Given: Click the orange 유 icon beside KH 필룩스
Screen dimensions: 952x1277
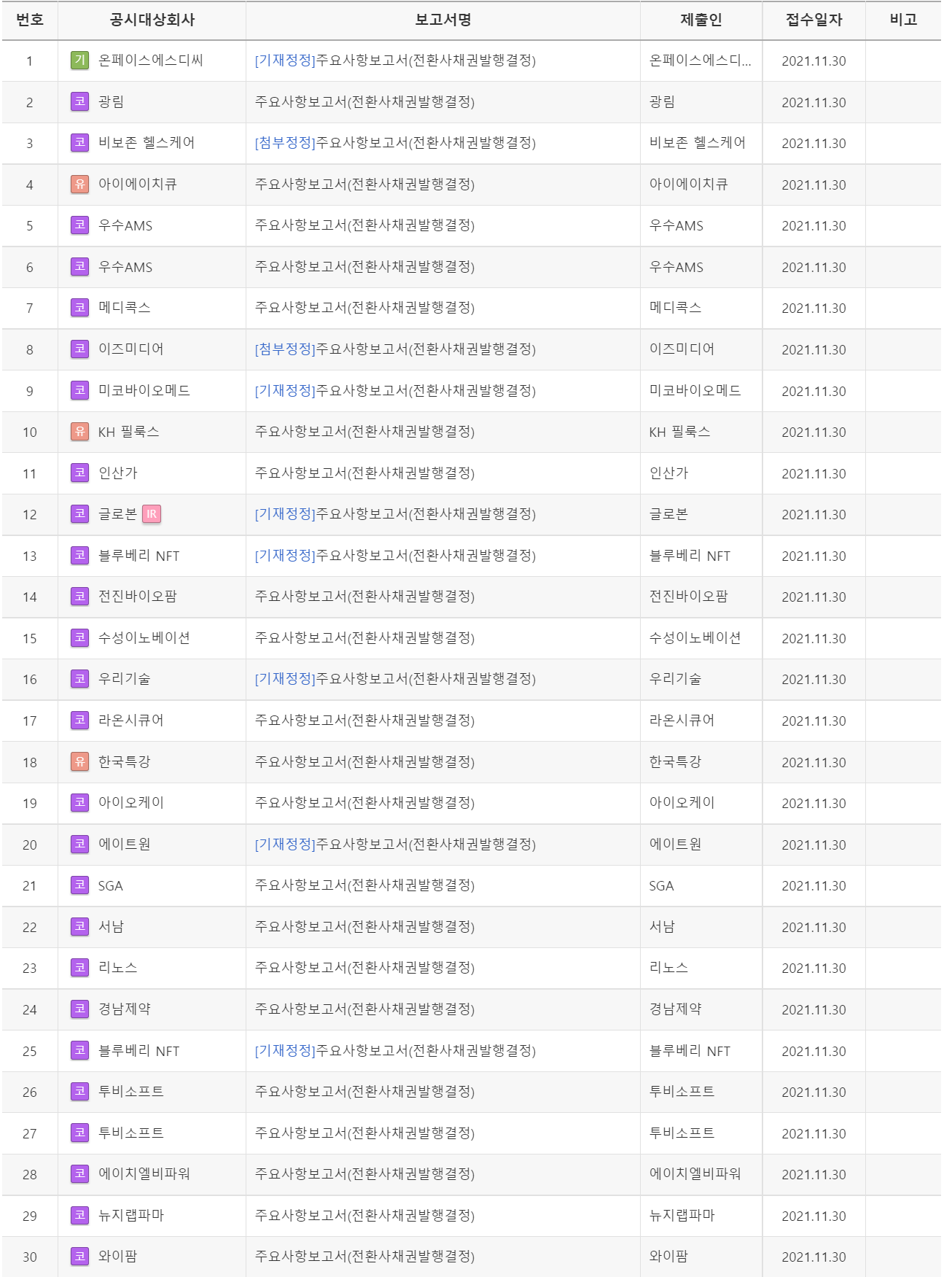Looking at the screenshot, I should [79, 432].
